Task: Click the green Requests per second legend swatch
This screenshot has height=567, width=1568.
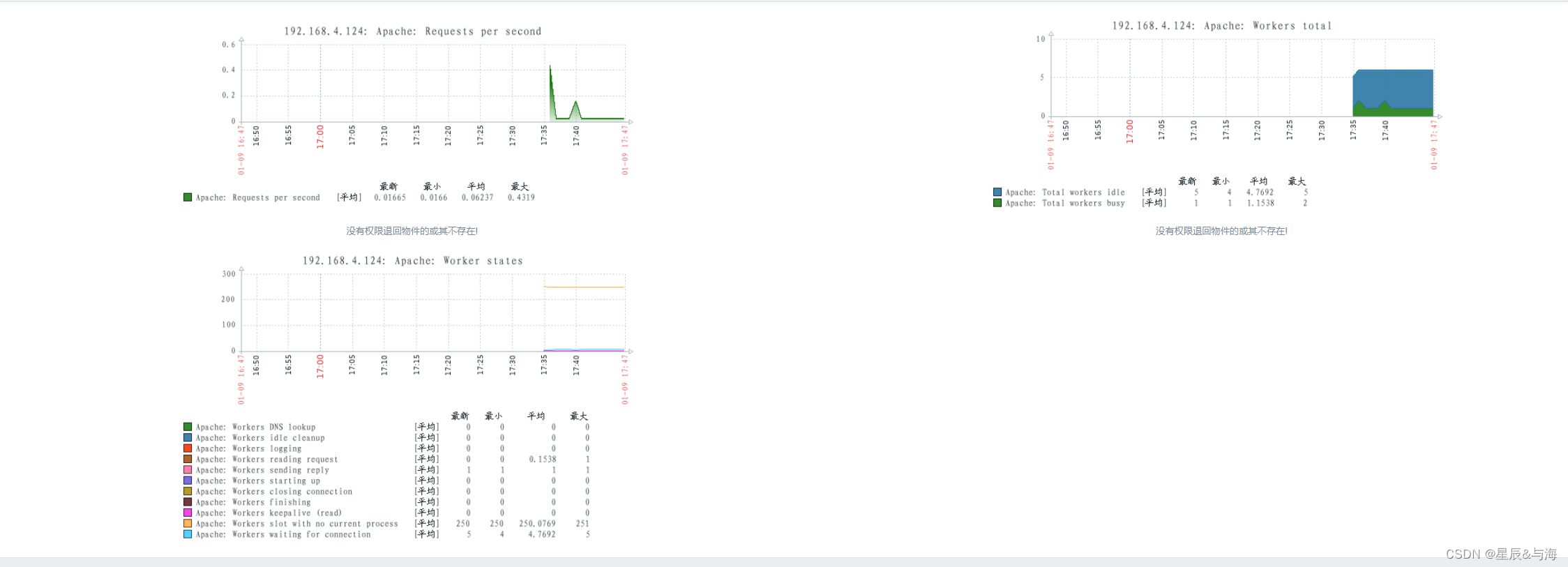Action: [188, 197]
